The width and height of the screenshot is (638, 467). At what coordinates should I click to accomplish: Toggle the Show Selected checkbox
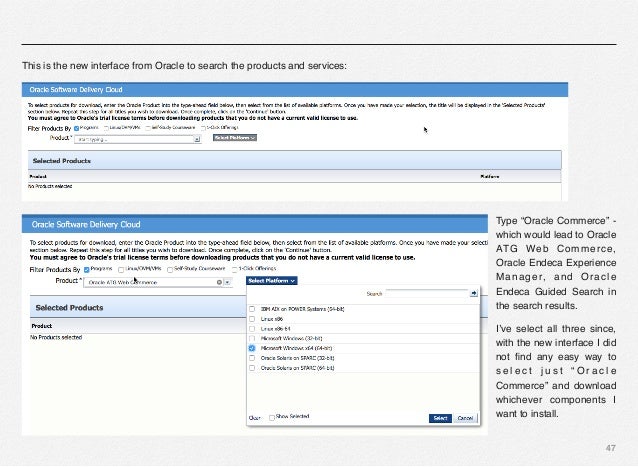point(272,418)
